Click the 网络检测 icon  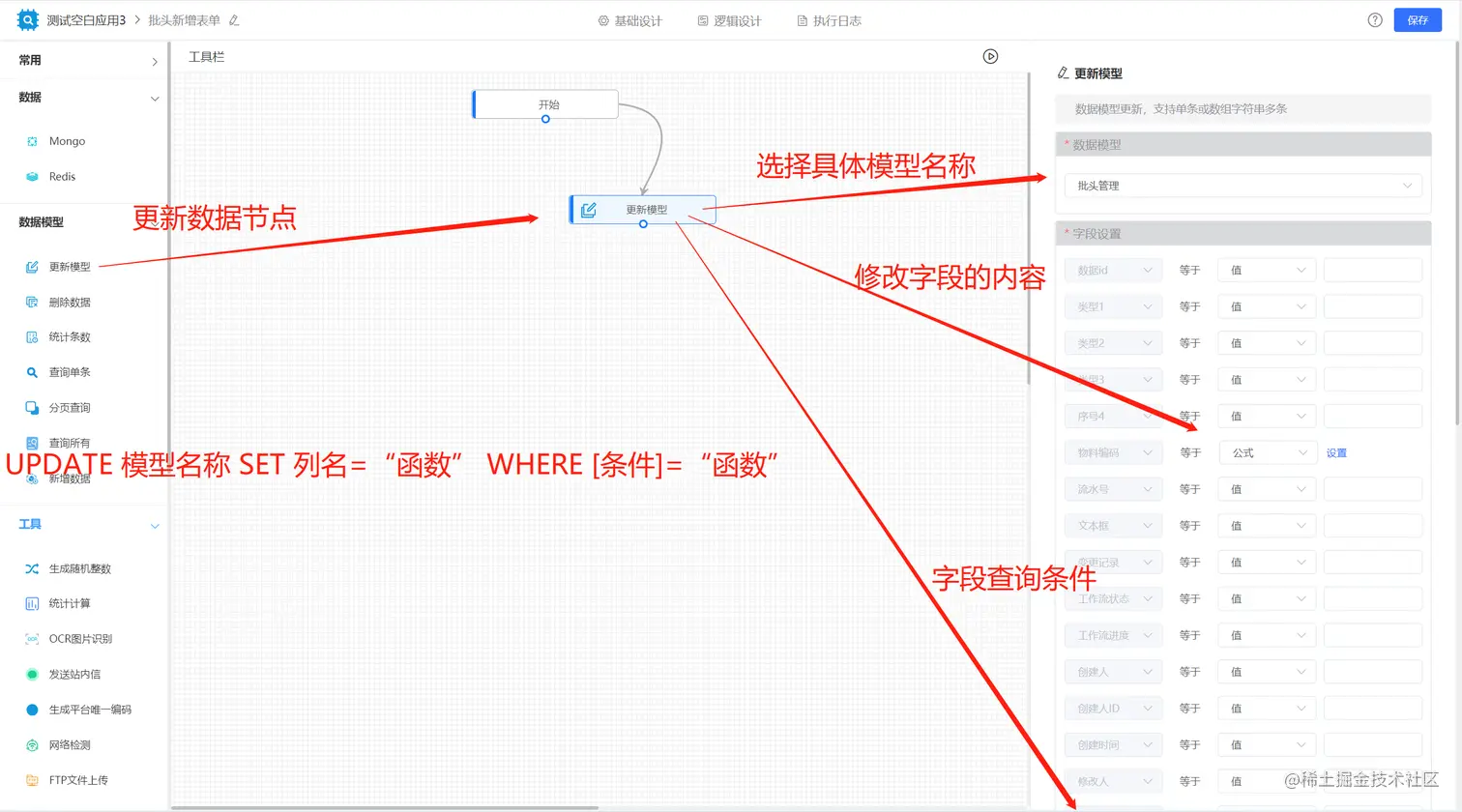pyautogui.click(x=32, y=745)
